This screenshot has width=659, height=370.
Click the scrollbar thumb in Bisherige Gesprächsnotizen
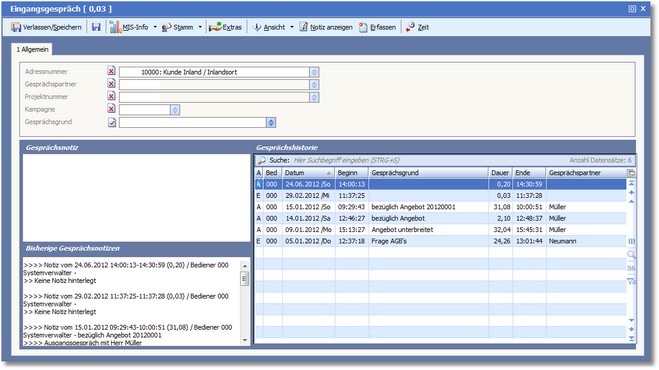pos(245,278)
